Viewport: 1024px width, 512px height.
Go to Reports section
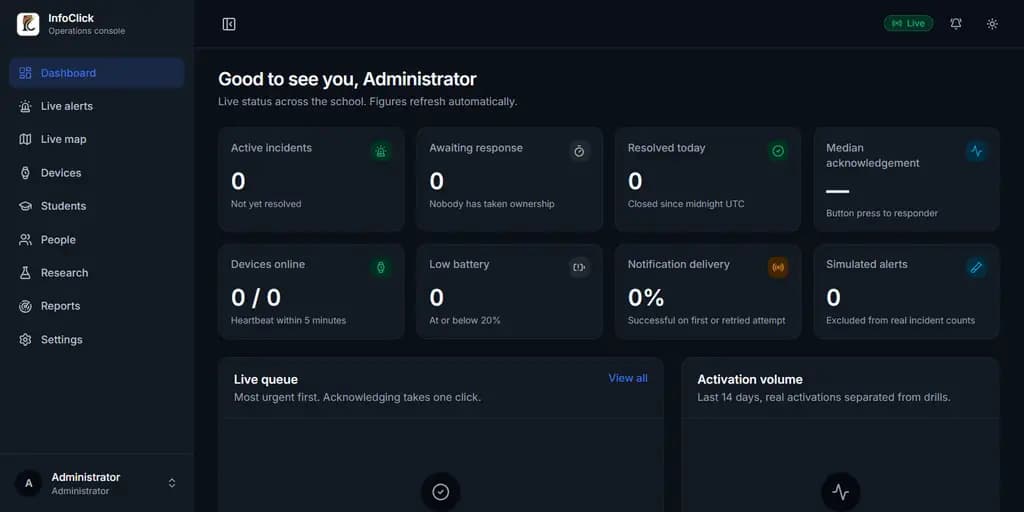pyautogui.click(x=97, y=306)
